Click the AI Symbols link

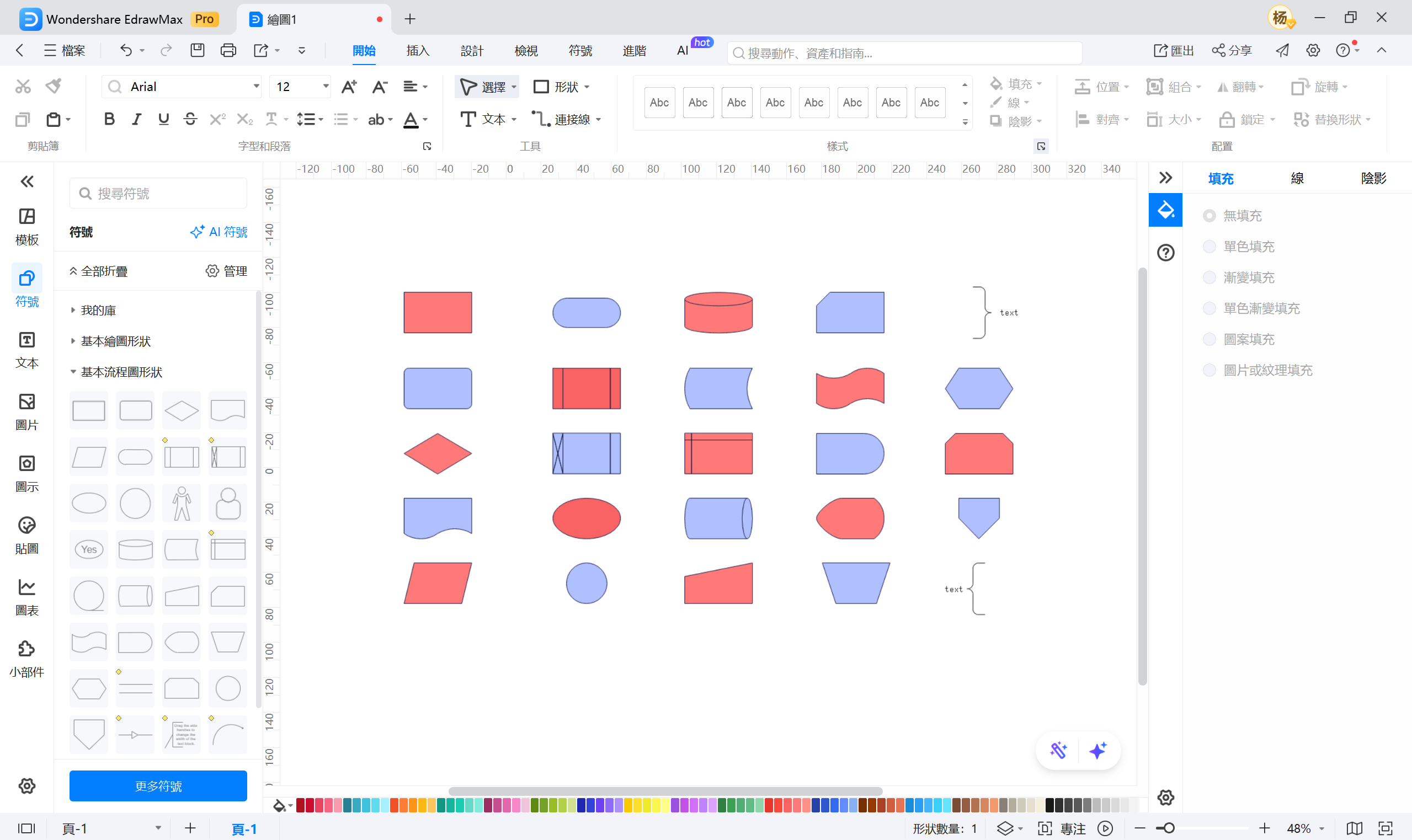pos(219,232)
